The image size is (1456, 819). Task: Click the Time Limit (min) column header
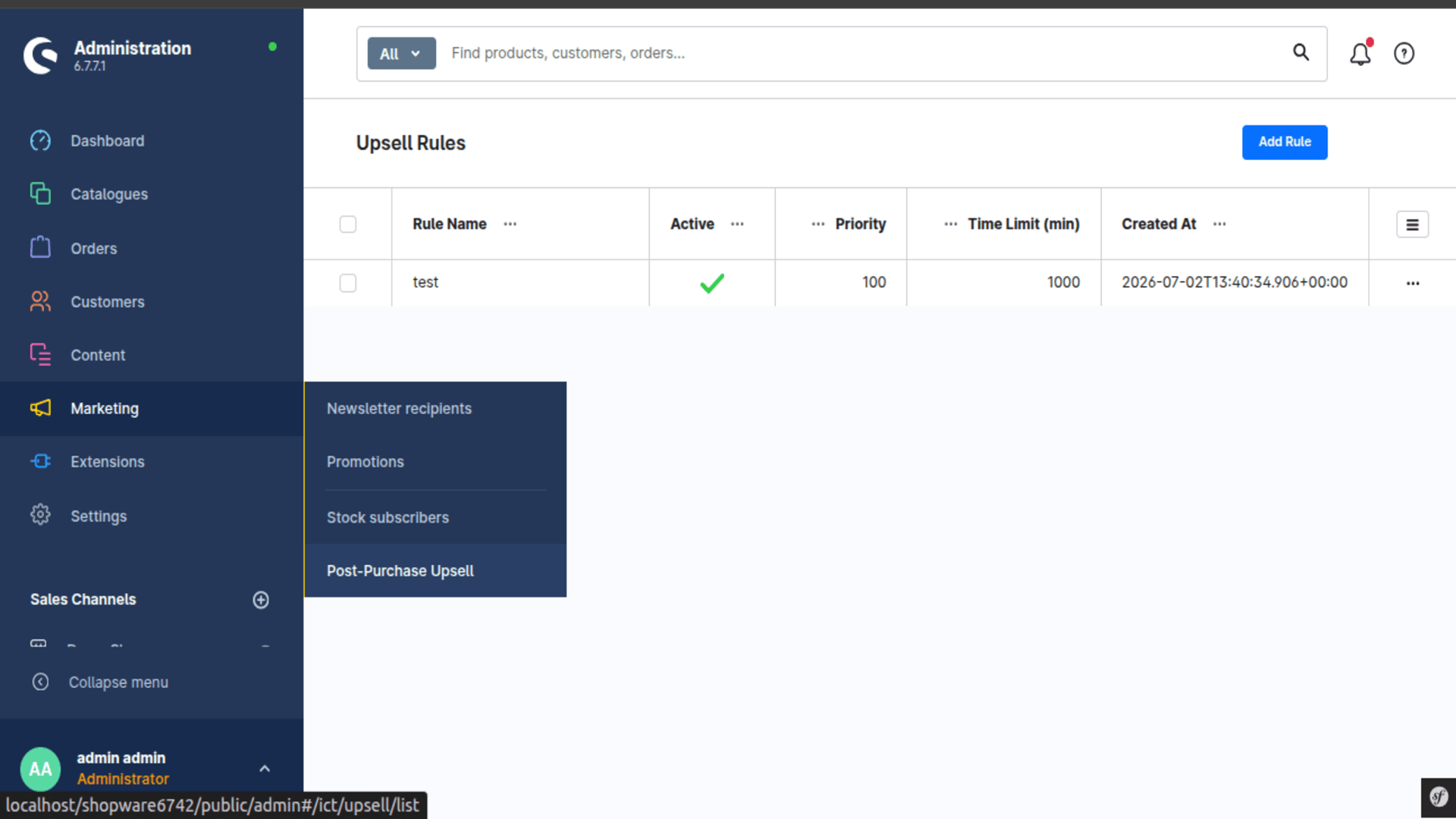pos(1023,224)
